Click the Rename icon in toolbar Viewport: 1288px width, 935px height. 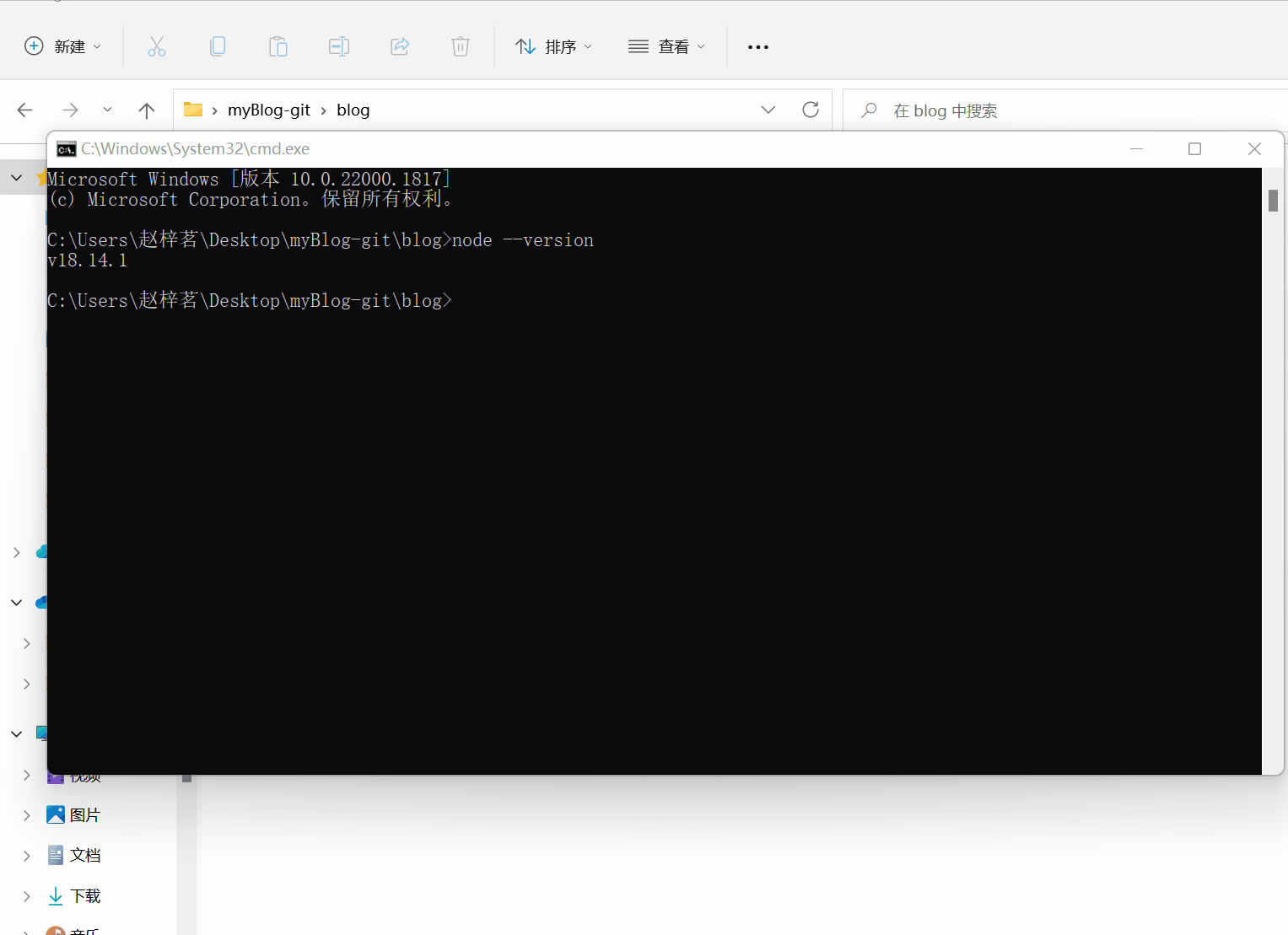pyautogui.click(x=339, y=46)
